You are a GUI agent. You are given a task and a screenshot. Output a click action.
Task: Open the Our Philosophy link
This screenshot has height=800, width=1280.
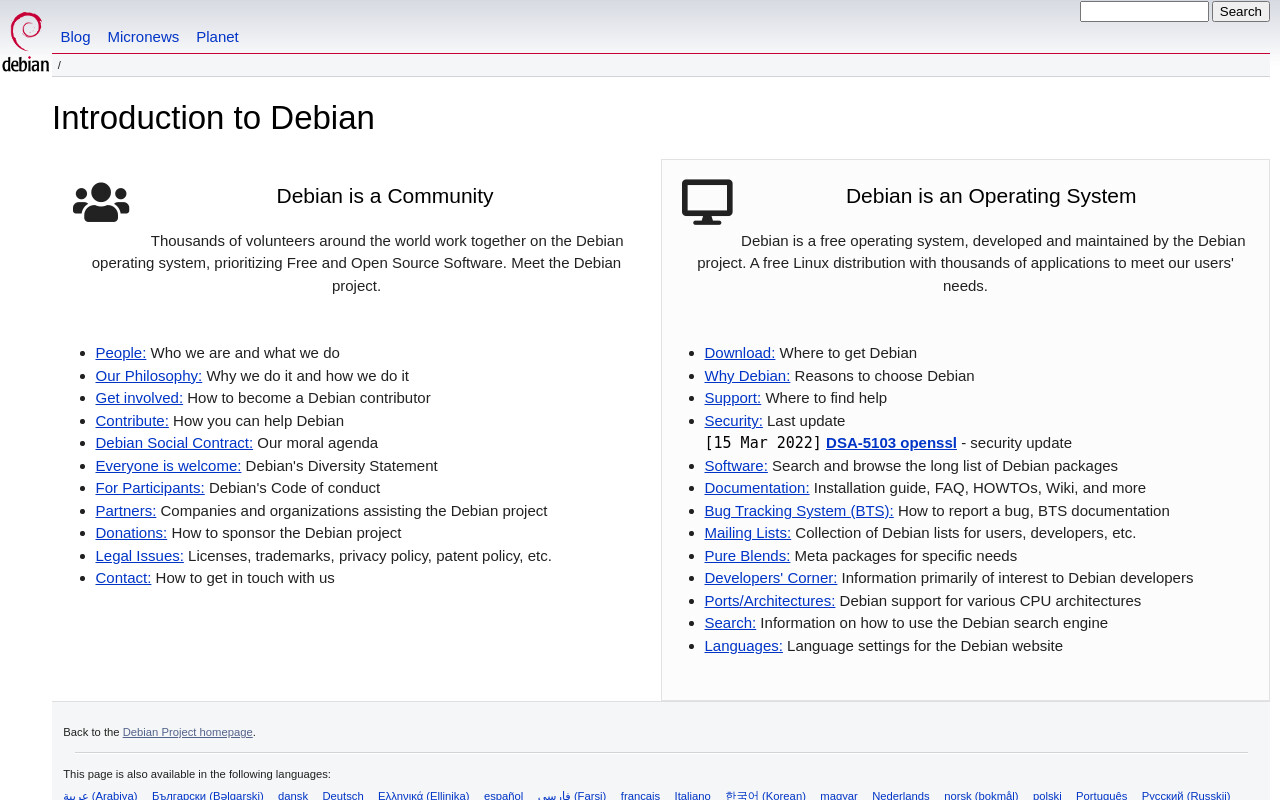pos(149,376)
